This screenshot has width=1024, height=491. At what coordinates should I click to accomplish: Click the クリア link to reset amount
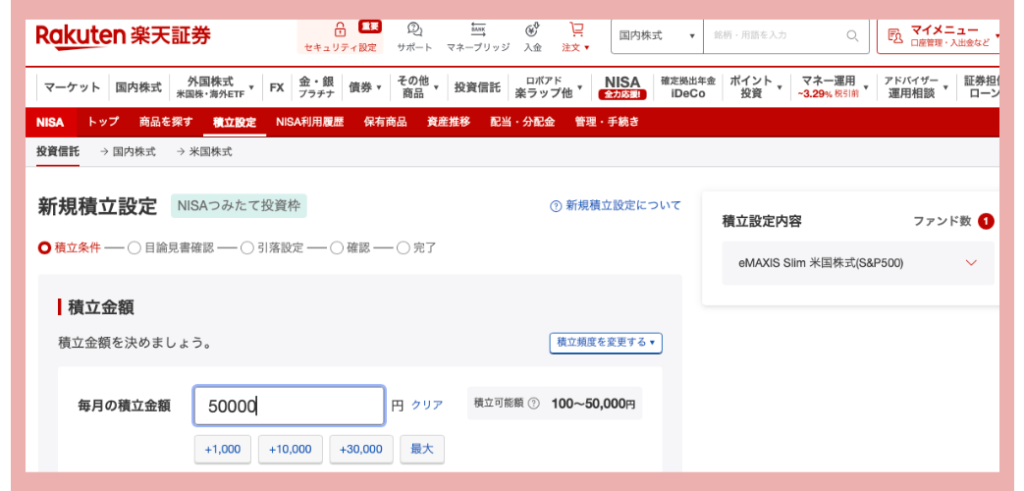tap(427, 405)
